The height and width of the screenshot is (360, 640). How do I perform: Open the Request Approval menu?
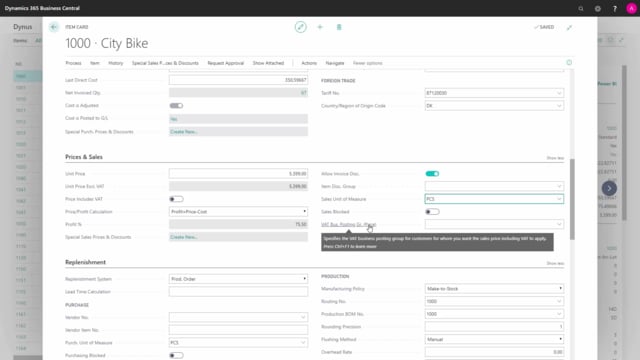tap(225, 63)
